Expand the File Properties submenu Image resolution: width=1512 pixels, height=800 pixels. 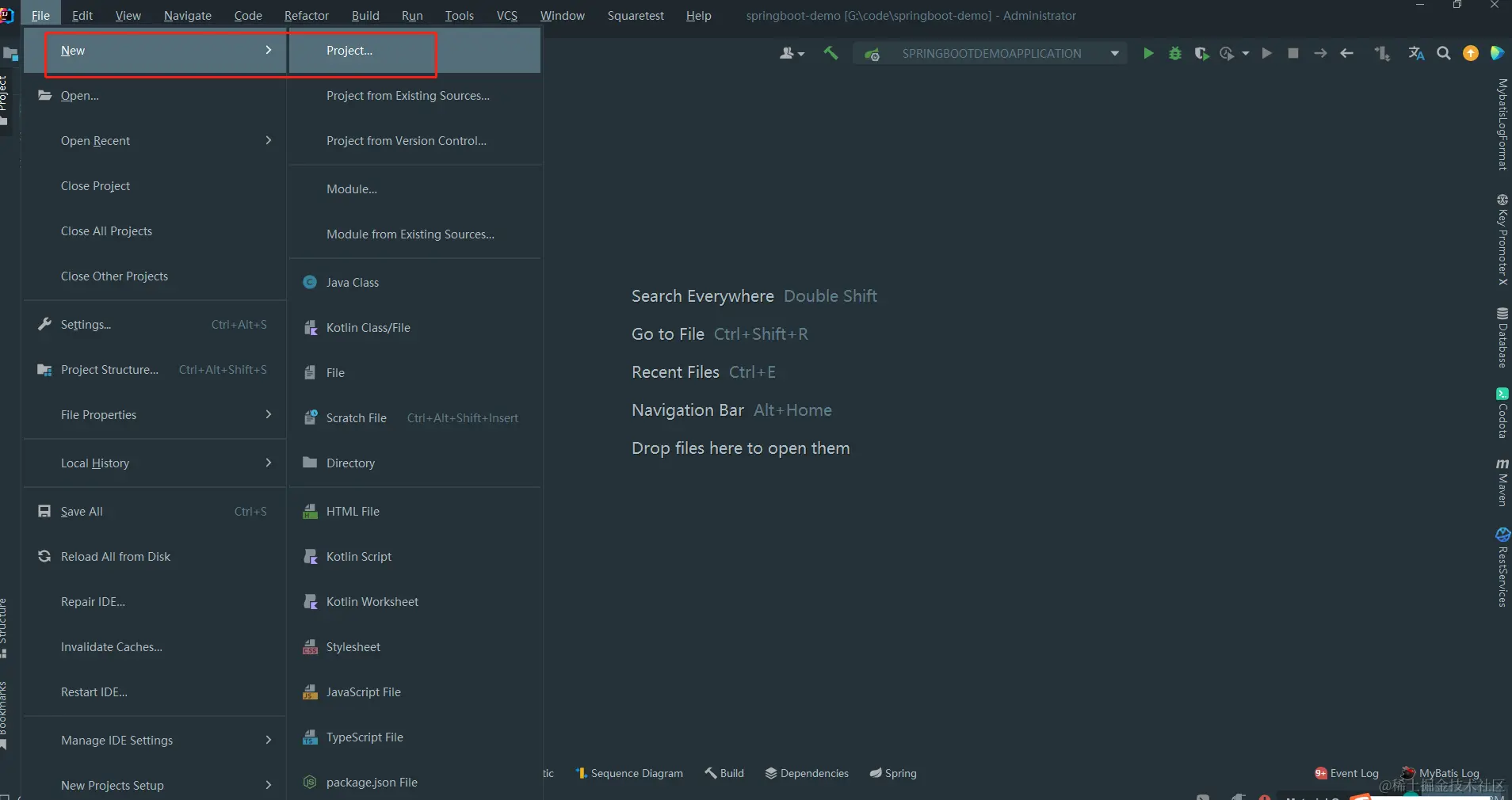pos(155,415)
